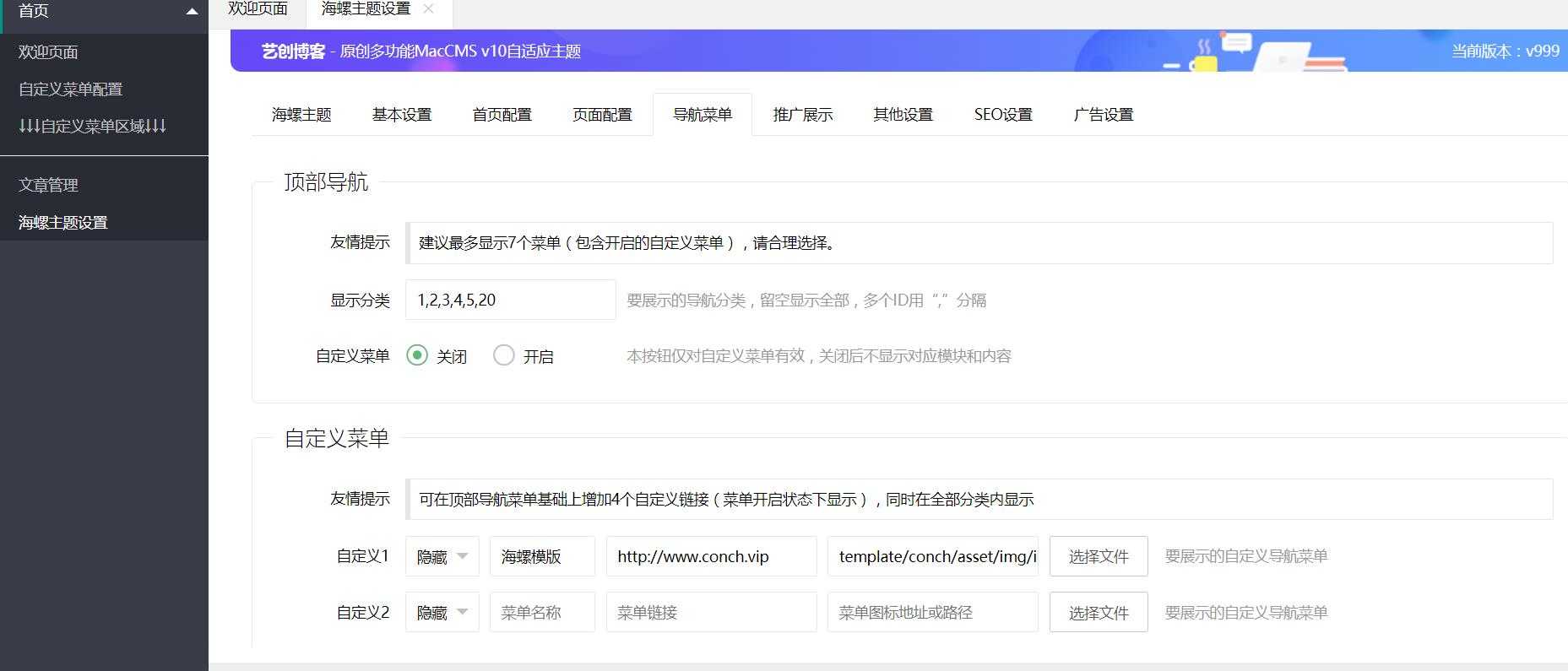
Task: Click the http://www.conch.vip link field
Action: click(x=712, y=556)
